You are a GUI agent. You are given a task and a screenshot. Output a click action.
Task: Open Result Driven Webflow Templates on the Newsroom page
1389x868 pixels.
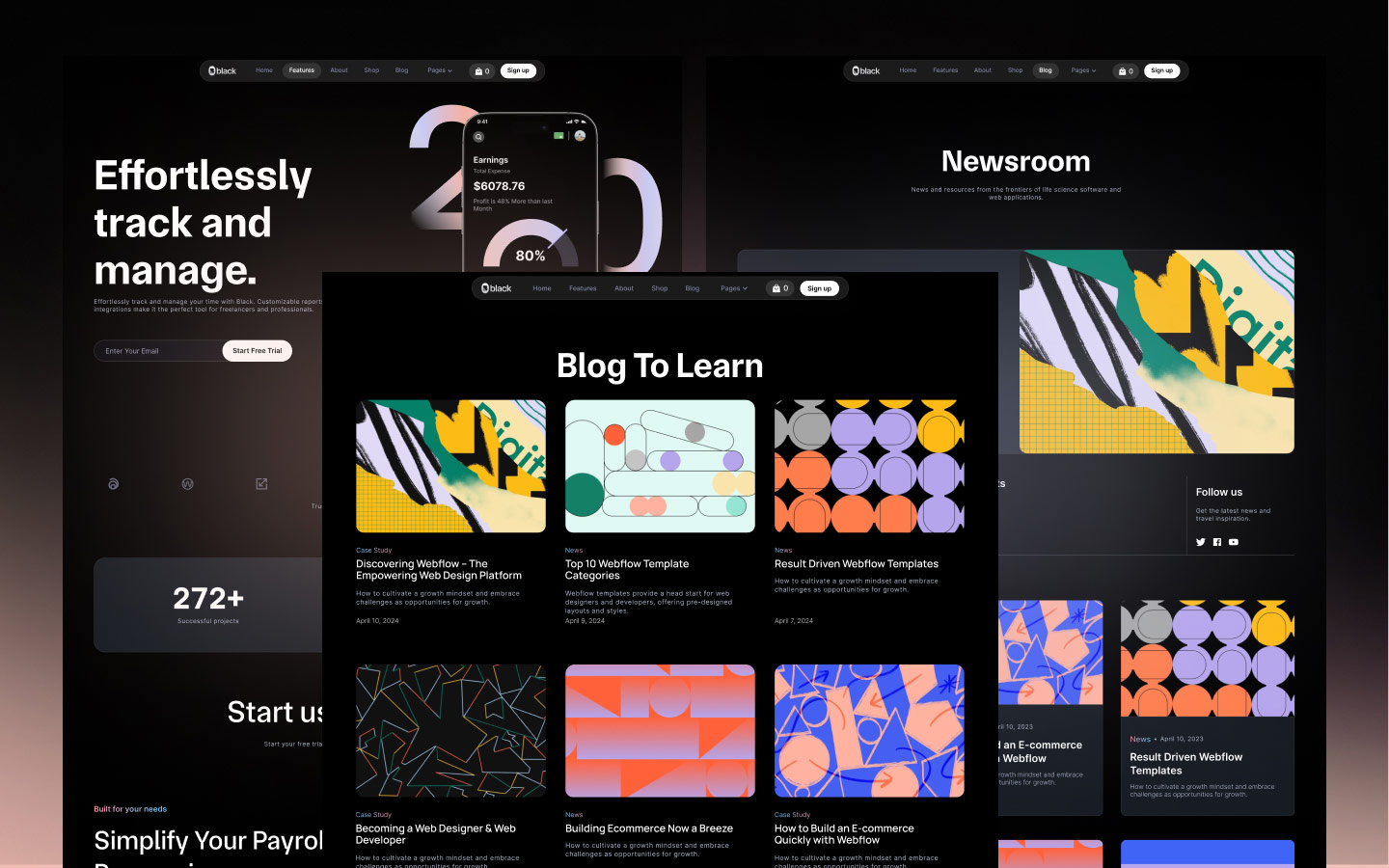1186,764
